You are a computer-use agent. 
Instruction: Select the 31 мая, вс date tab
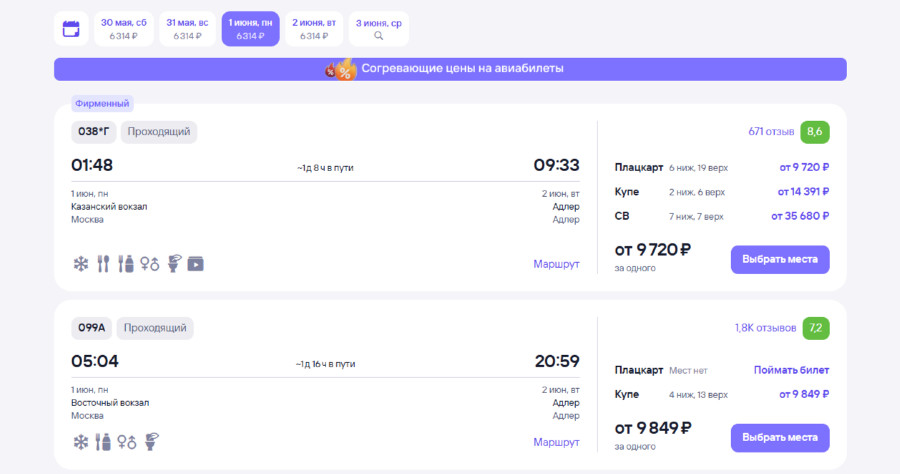[187, 29]
